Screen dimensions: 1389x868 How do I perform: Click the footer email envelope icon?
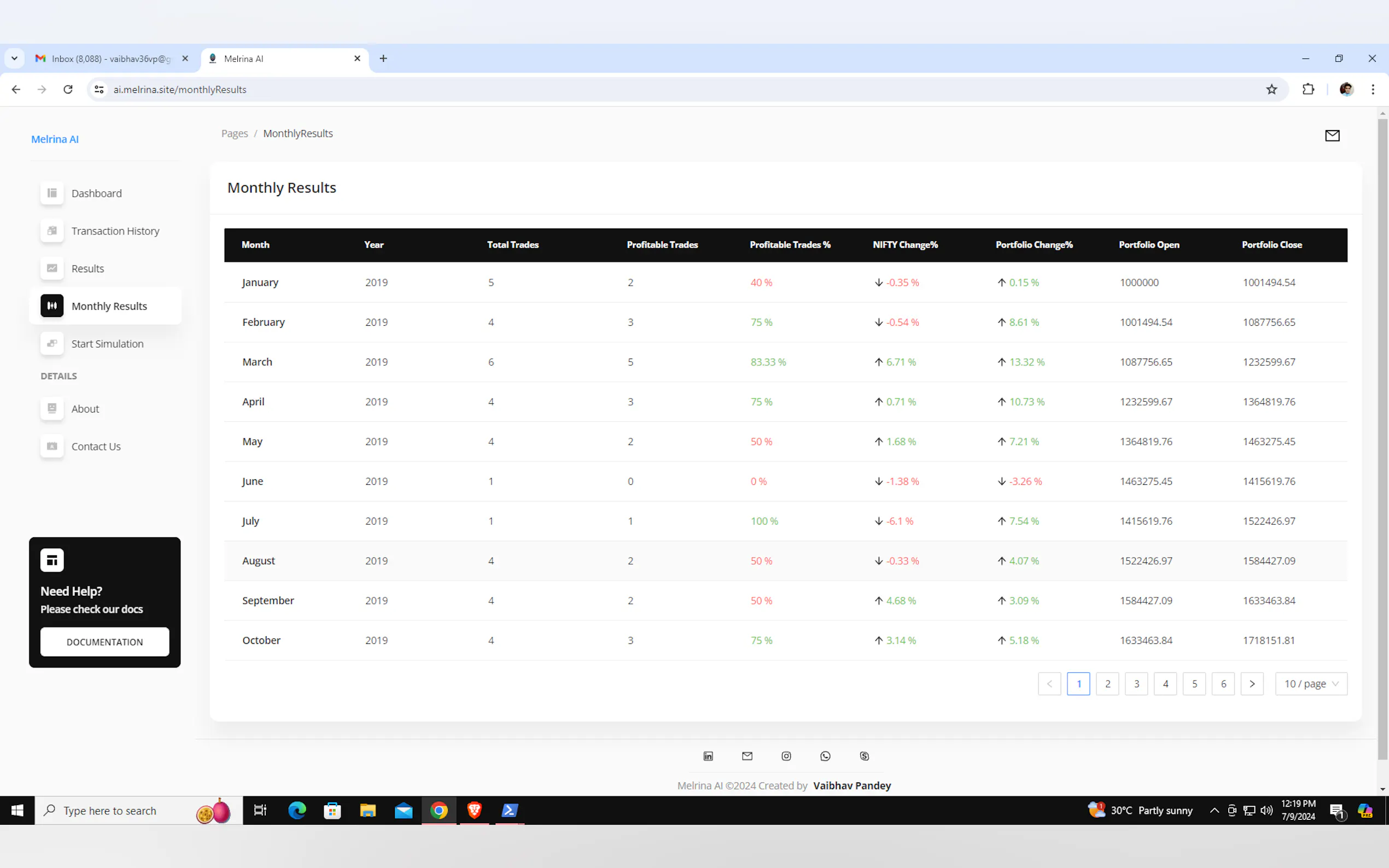click(x=747, y=756)
